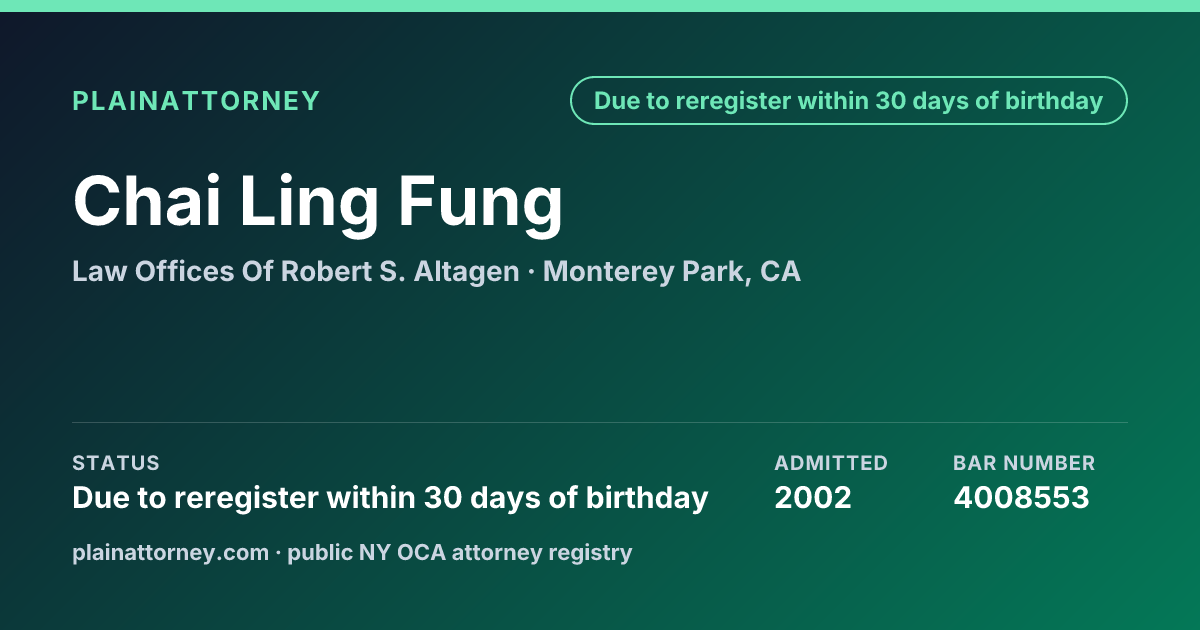Click the ADMITTED field label

click(x=831, y=463)
